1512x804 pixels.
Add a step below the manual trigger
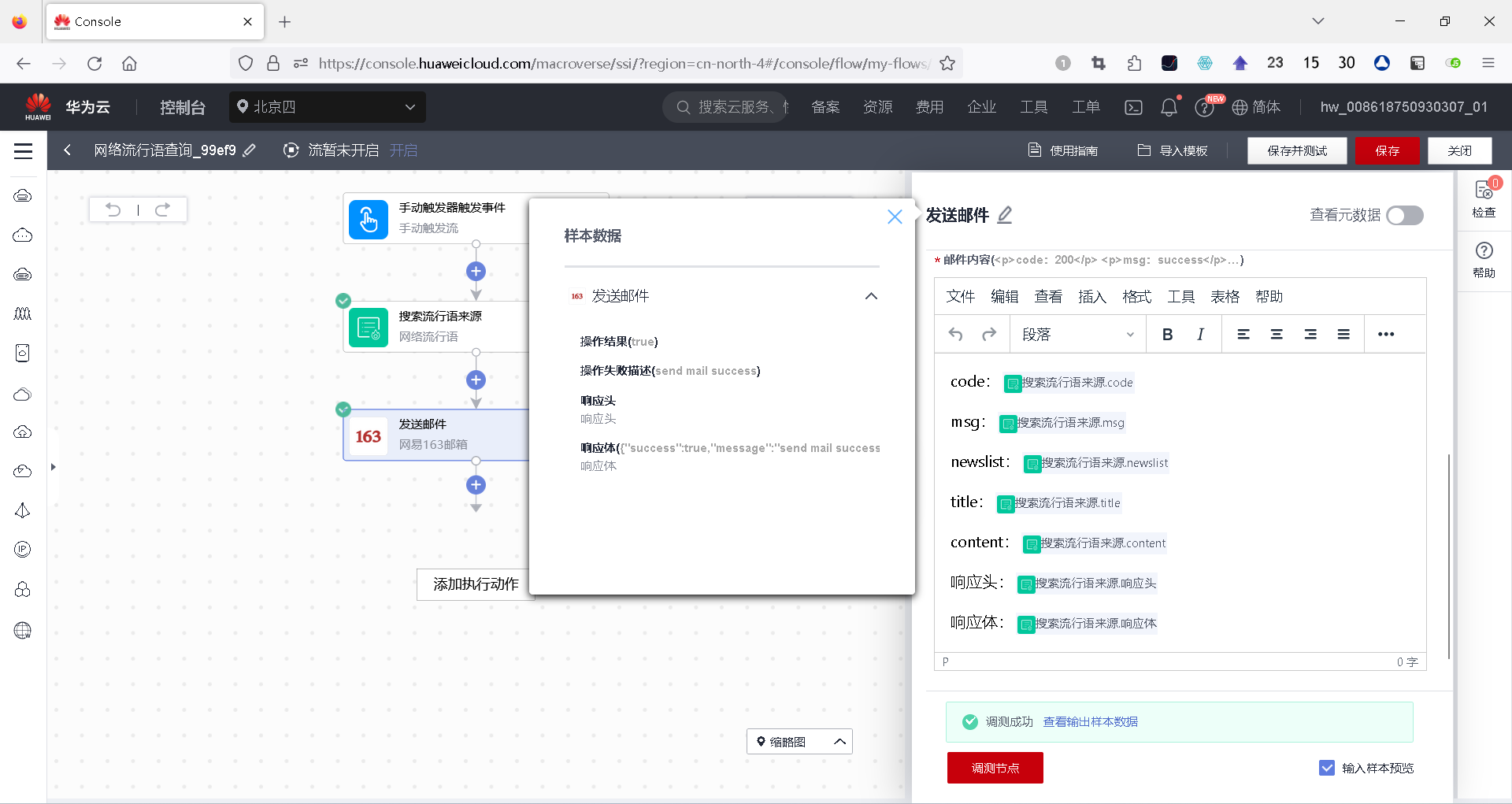tap(476, 272)
